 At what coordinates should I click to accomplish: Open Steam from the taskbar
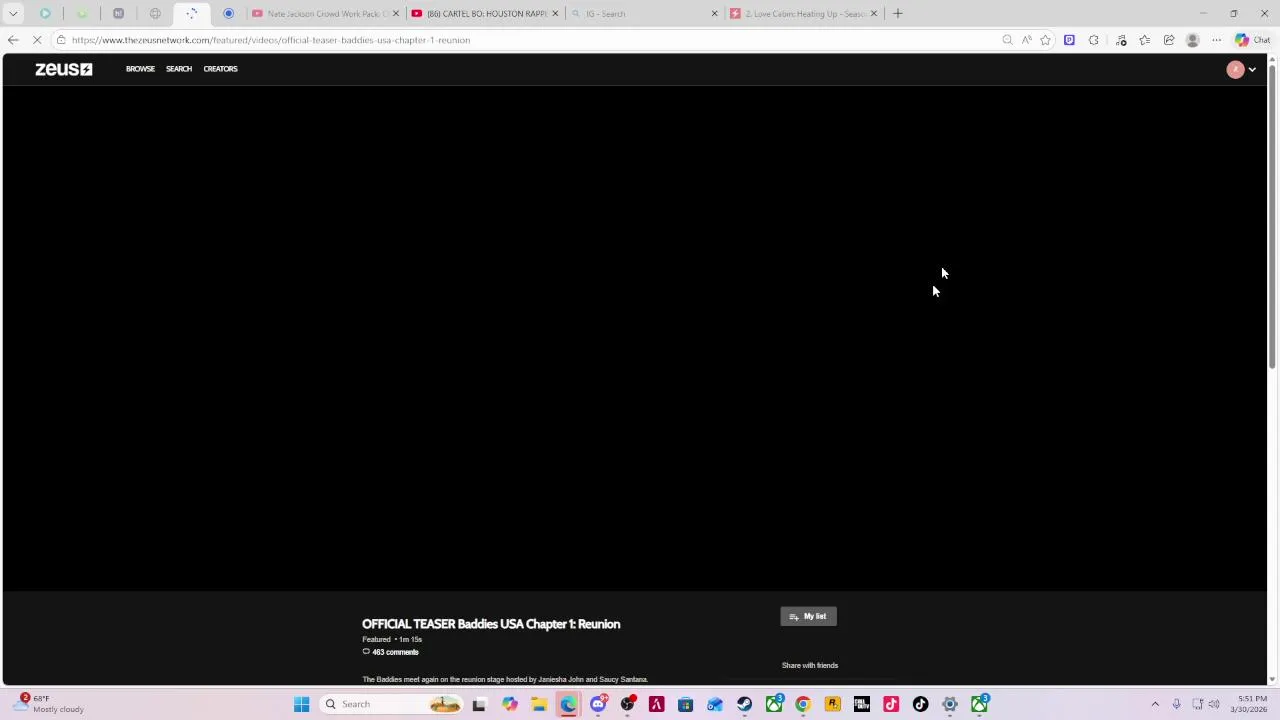[745, 704]
